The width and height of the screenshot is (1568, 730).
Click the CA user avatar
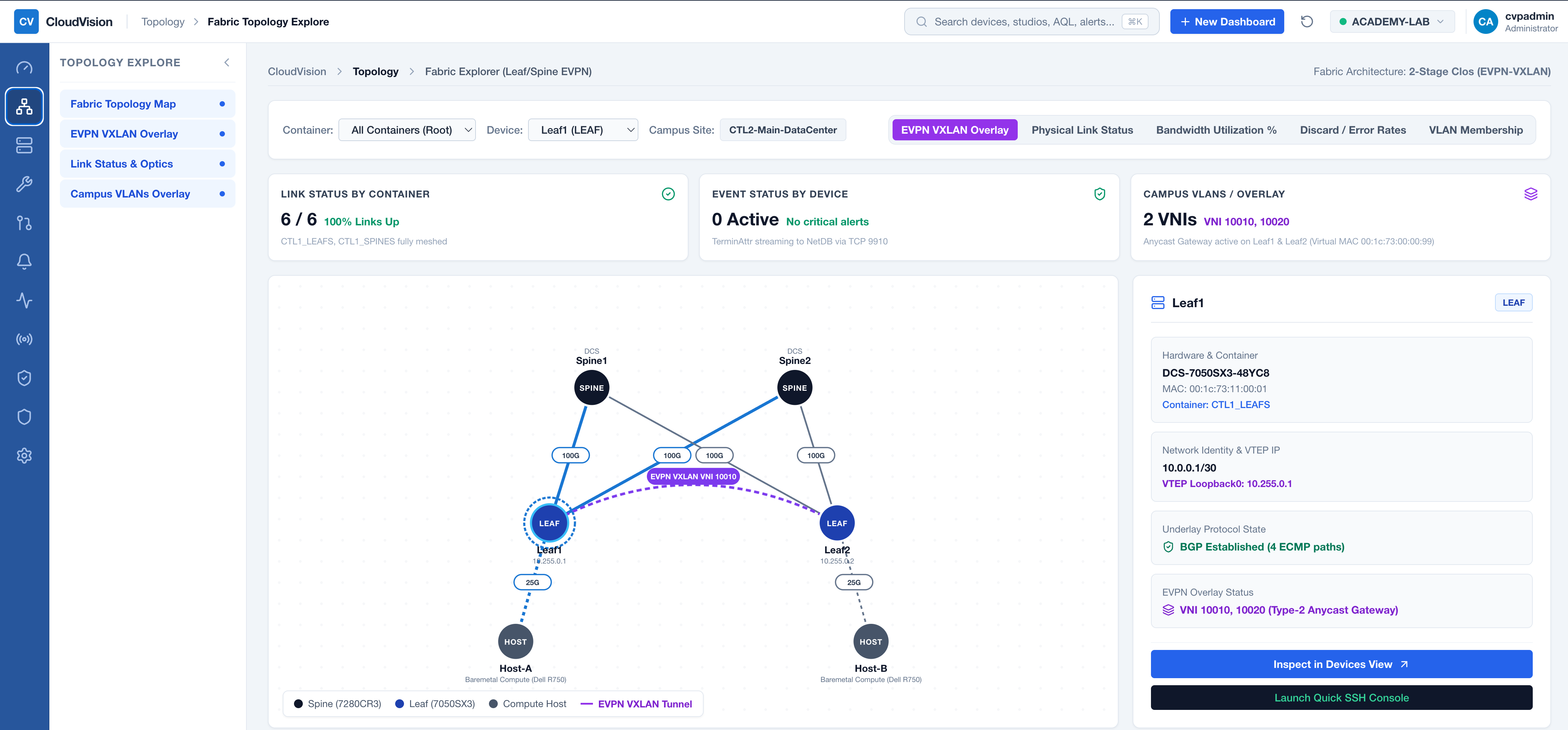[x=1485, y=22]
